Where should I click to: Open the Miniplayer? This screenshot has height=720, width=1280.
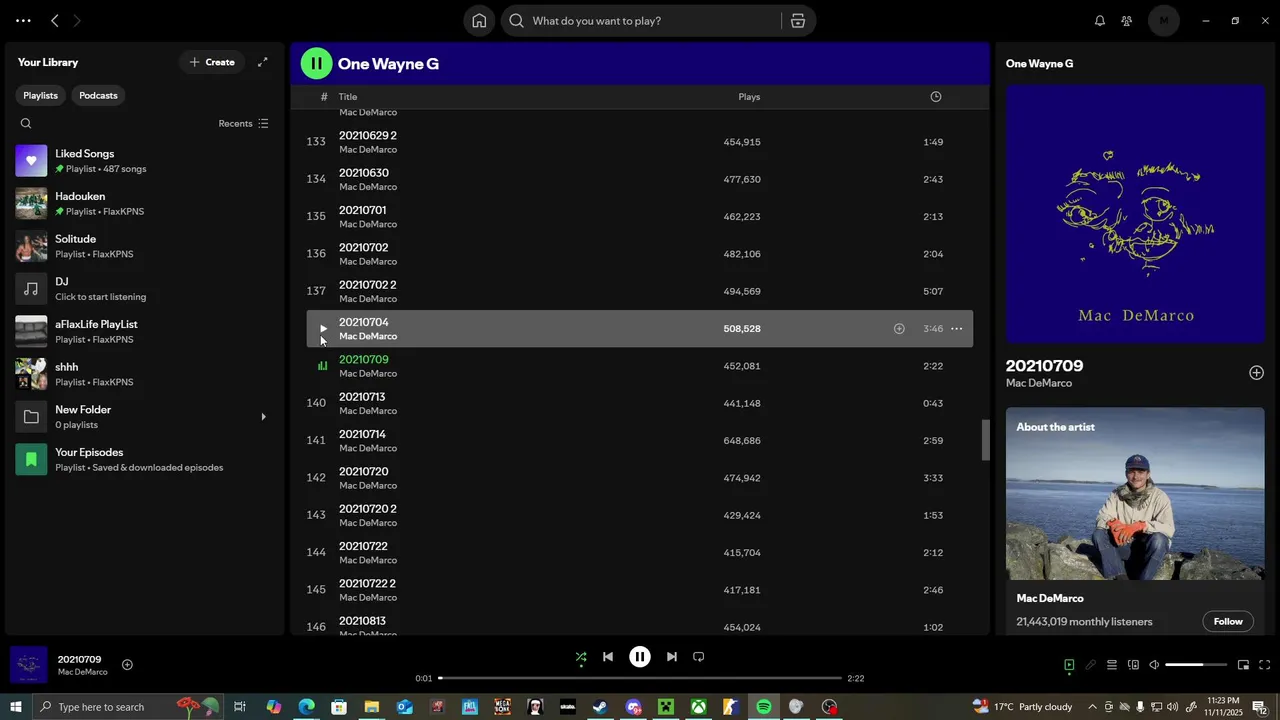click(1244, 665)
